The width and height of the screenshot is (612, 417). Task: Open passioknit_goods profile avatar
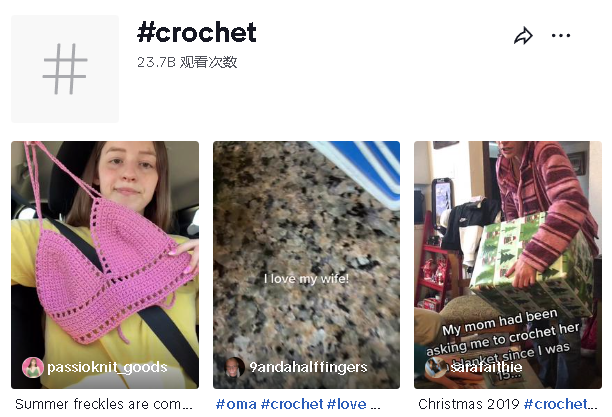(x=33, y=367)
